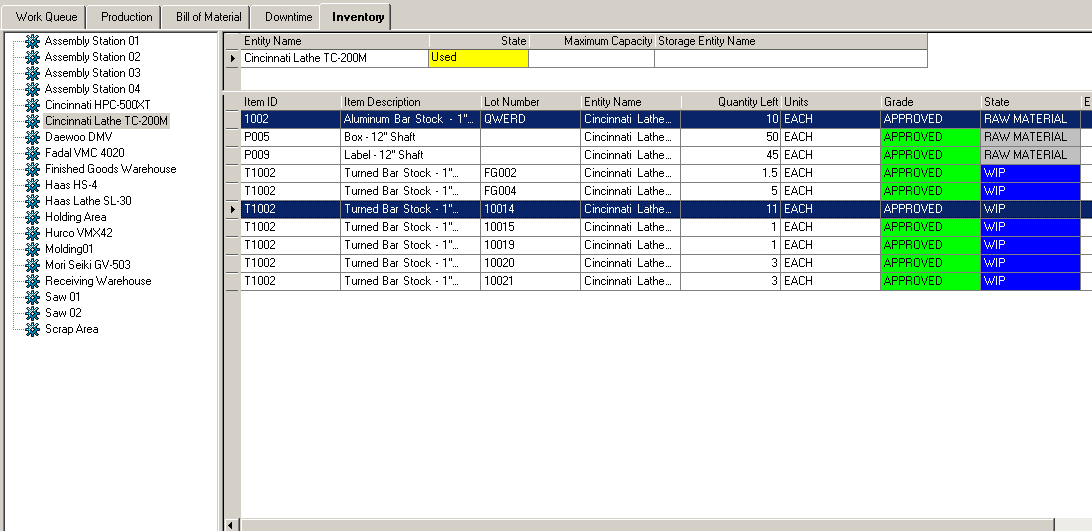The height and width of the screenshot is (531, 1092).
Task: Switch to the Production tab
Action: pos(126,17)
